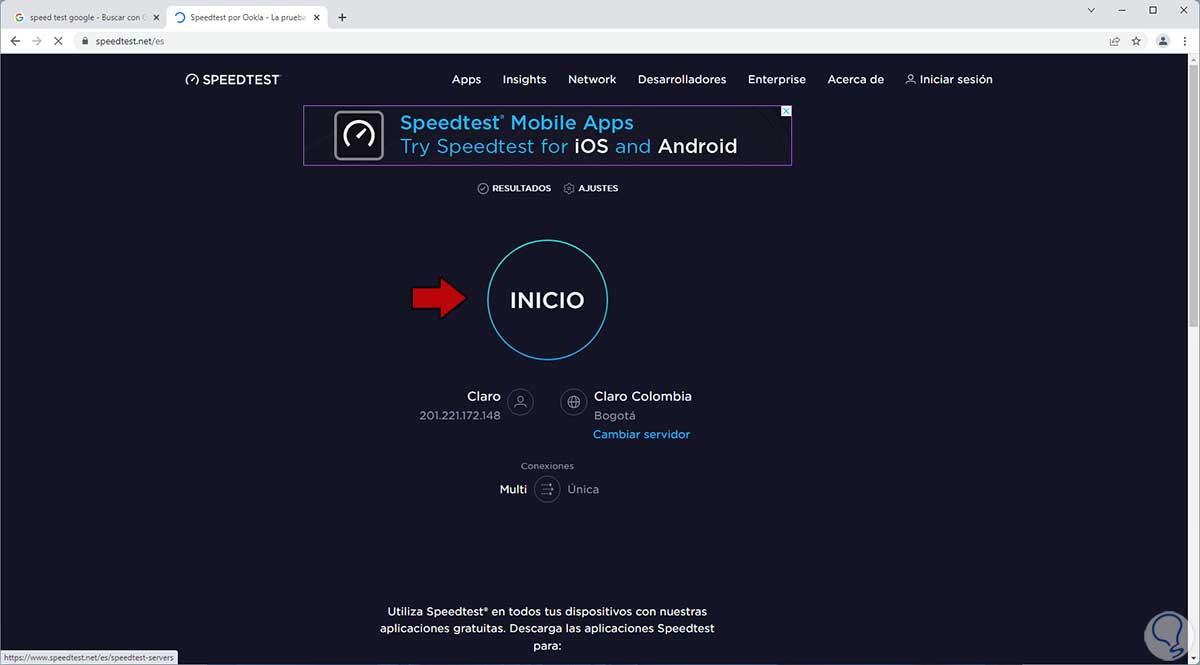Screen dimensions: 1200x665
Task: Switch to speed test google tab
Action: click(x=86, y=17)
